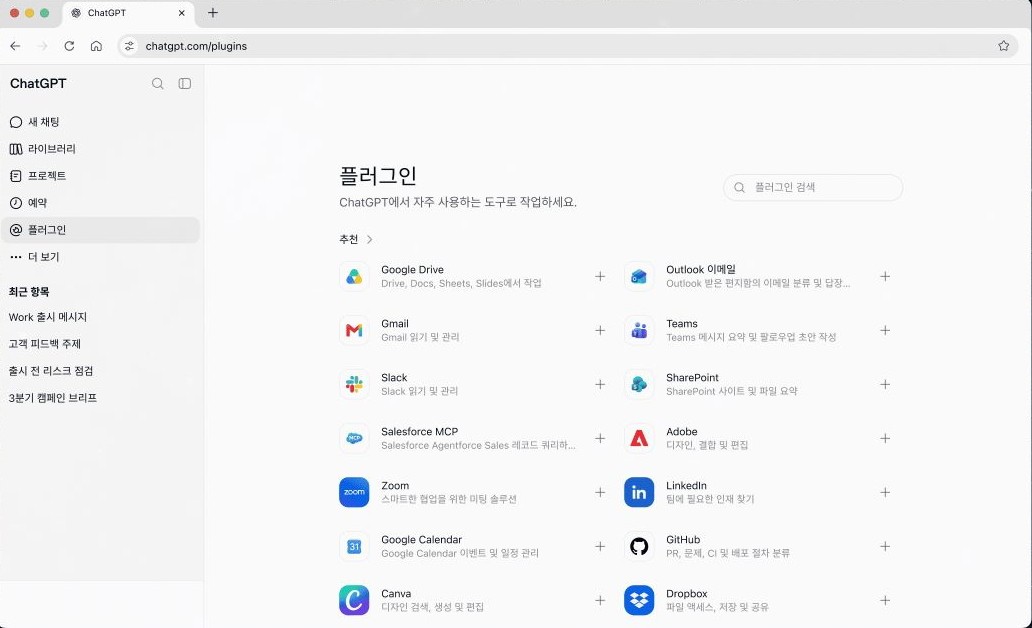
Task: Add the Dropbox plugin with plus
Action: pyautogui.click(x=885, y=600)
